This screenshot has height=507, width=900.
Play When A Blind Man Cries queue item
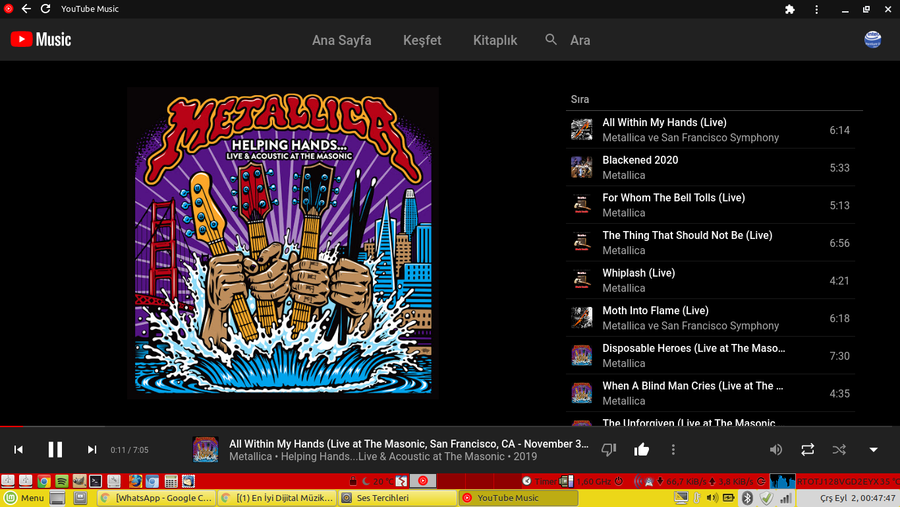click(711, 393)
